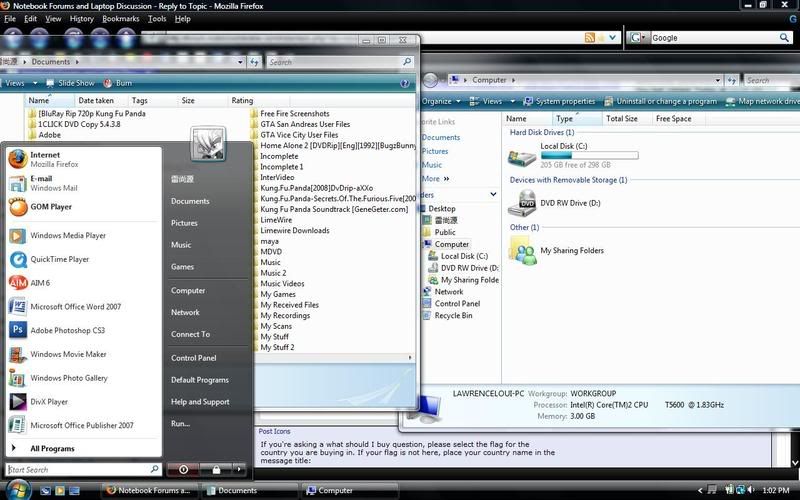Open Windows Mail E-mail in Start menu
Image resolution: width=800 pixels, height=500 pixels.
pos(84,183)
